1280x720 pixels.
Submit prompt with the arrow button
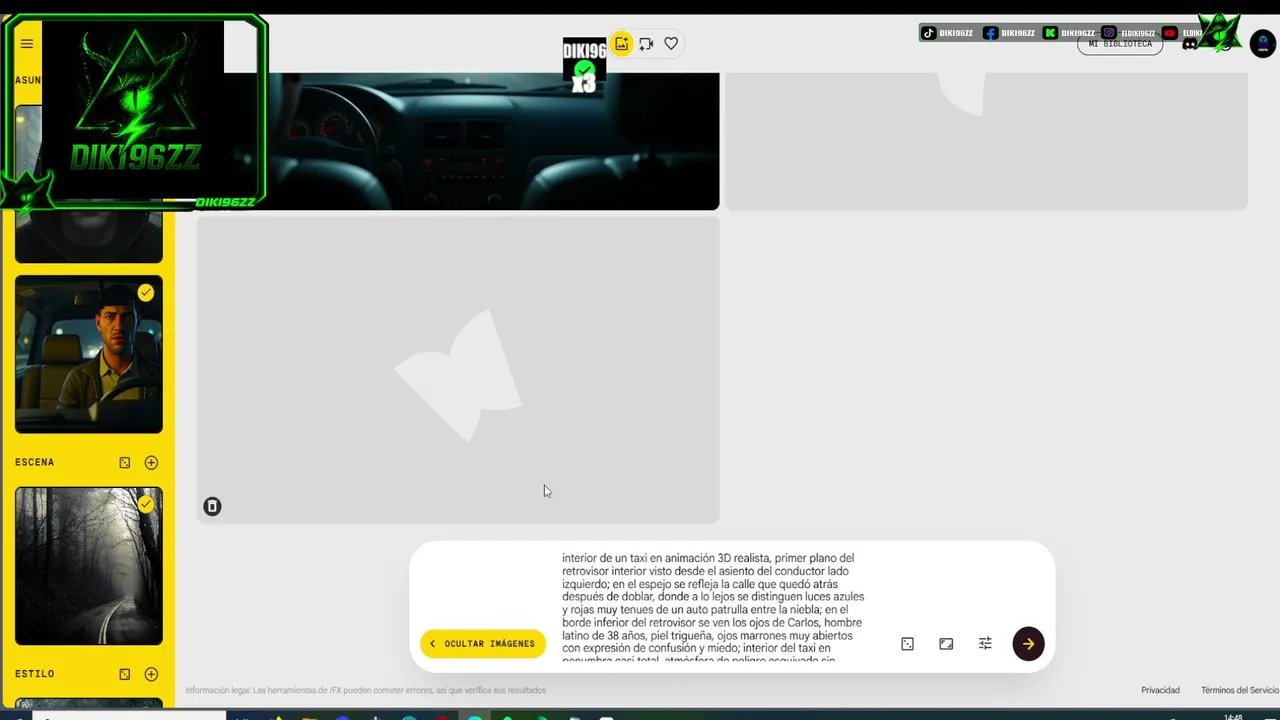(1028, 644)
